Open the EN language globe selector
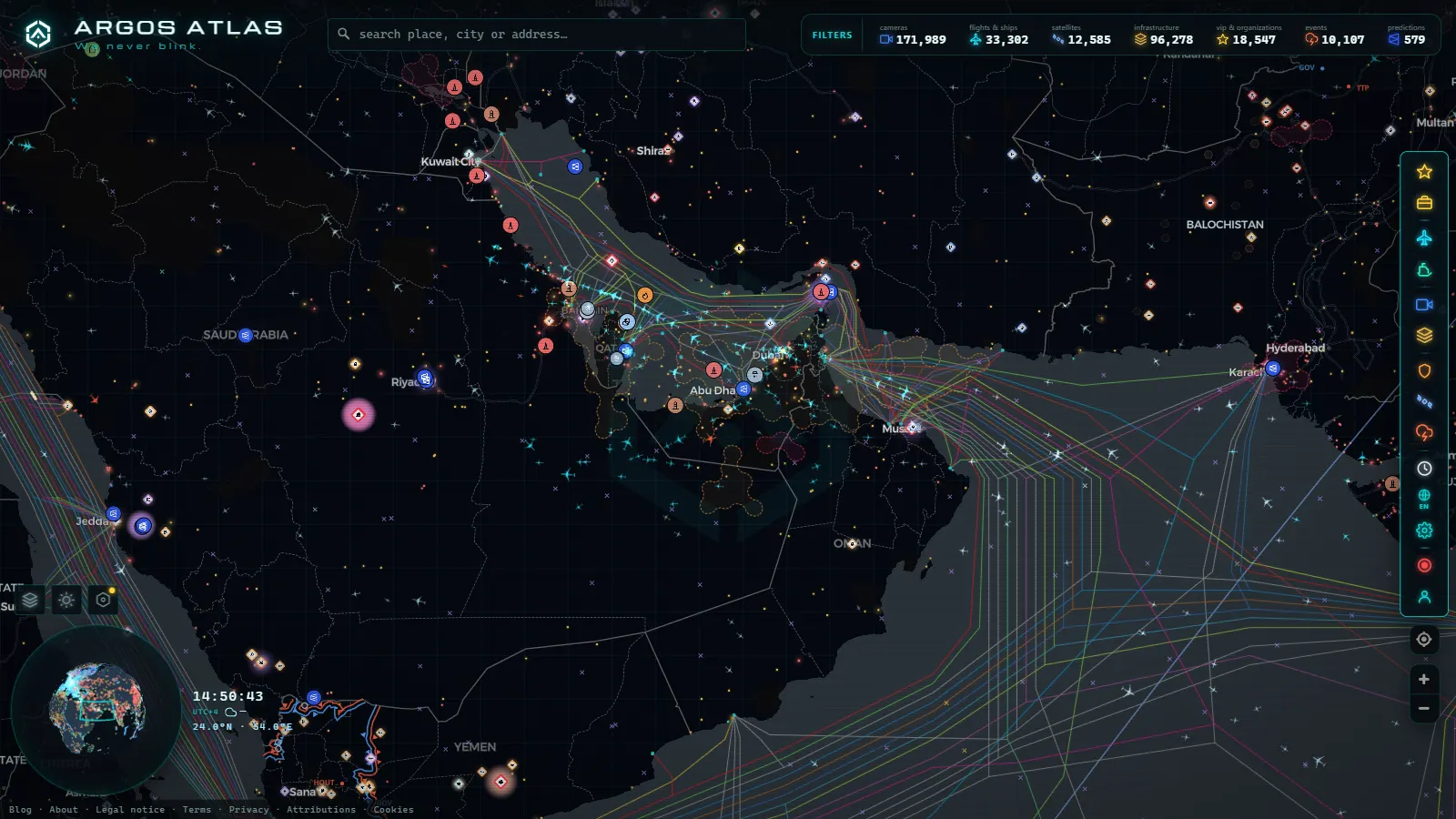 (x=1424, y=500)
